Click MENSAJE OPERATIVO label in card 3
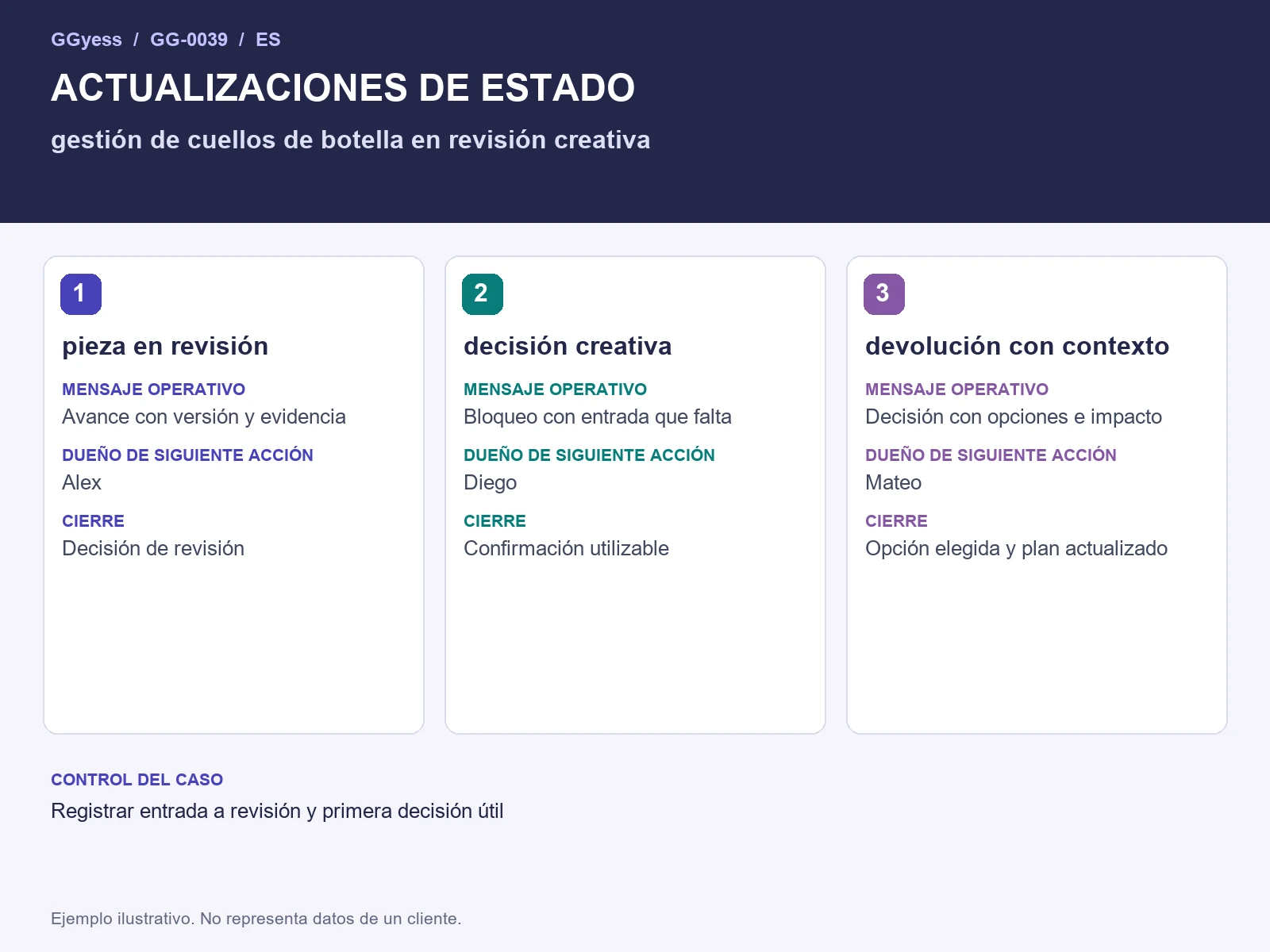The image size is (1270, 952). [x=956, y=390]
